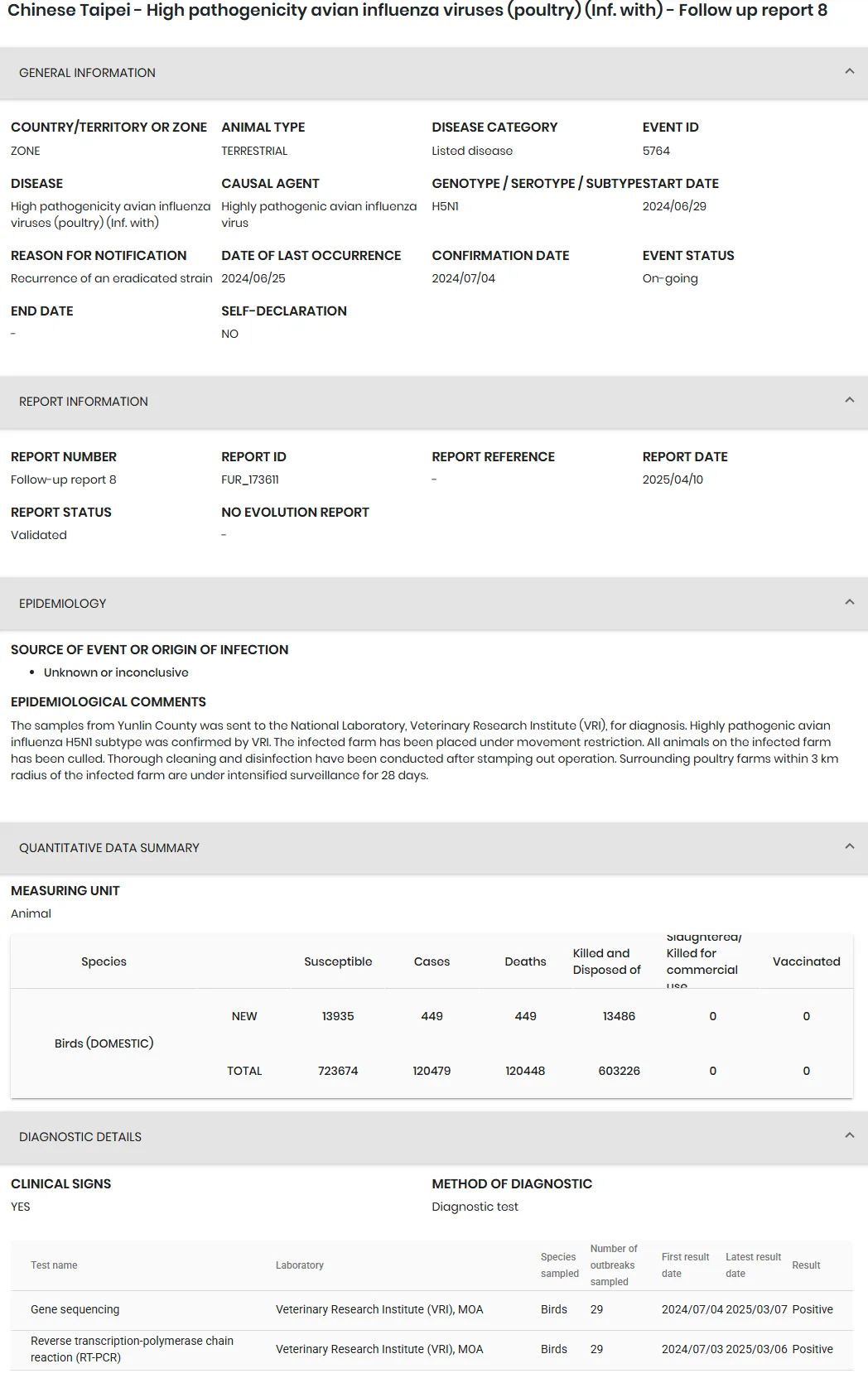This screenshot has height=1378, width=868.
Task: Collapse the General Information section chevron
Action: pos(849,72)
